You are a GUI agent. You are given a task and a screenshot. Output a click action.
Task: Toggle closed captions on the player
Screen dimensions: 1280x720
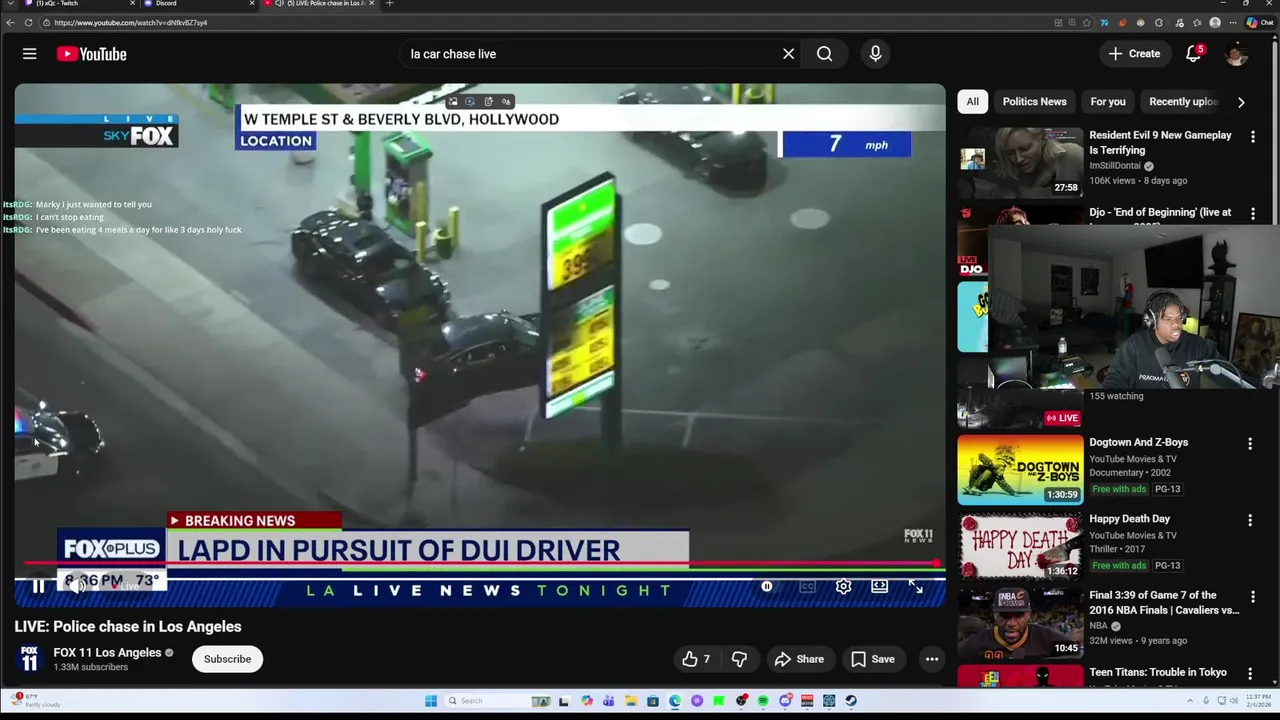pos(807,587)
